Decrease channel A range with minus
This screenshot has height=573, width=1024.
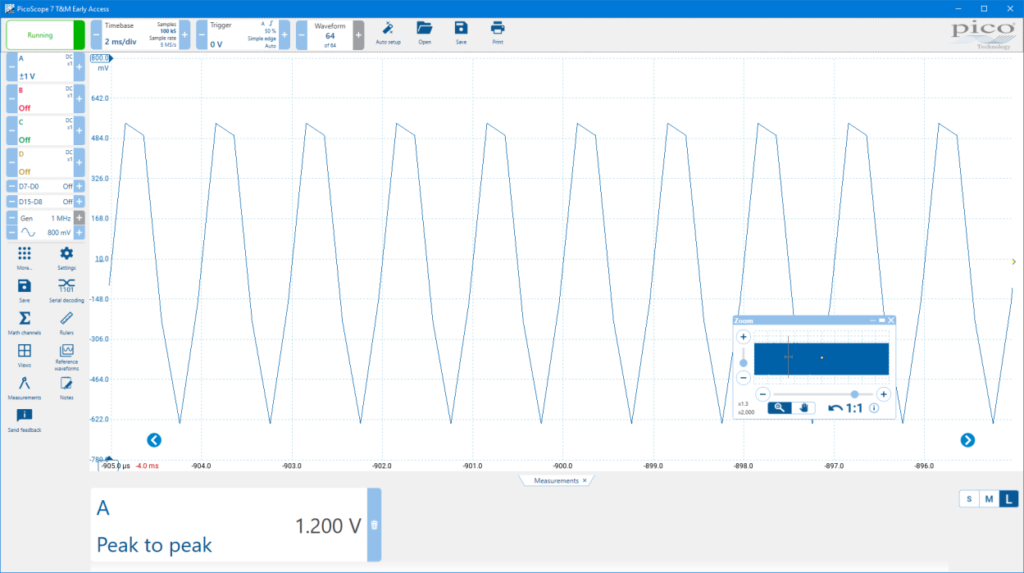pyautogui.click(x=12, y=67)
